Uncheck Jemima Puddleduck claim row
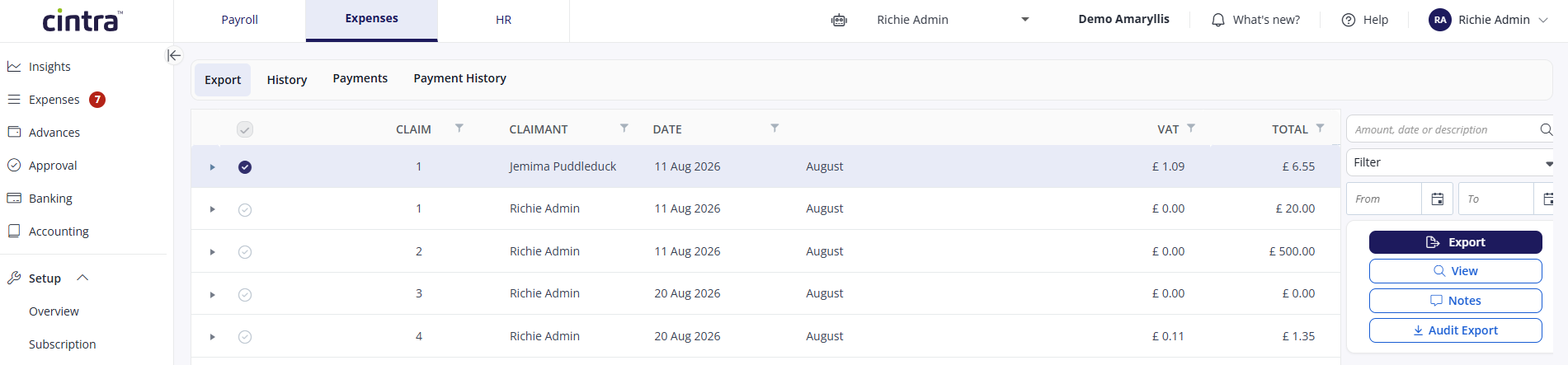Screen dimensions: 1568x365 [245, 167]
